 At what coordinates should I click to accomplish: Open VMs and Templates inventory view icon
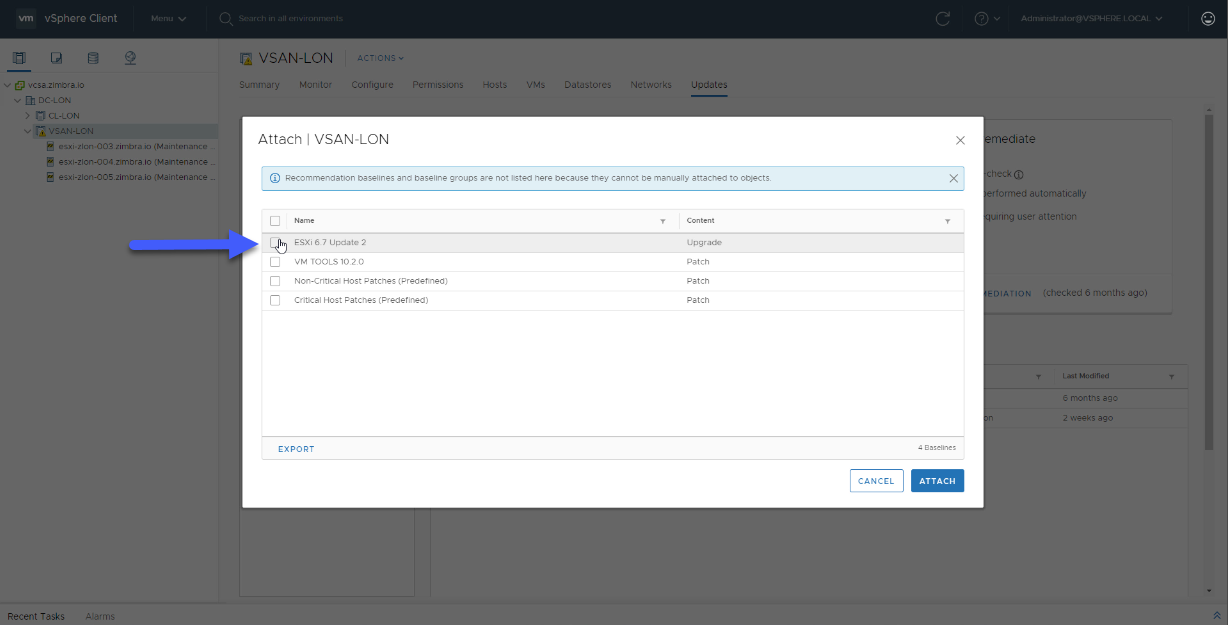click(x=56, y=58)
